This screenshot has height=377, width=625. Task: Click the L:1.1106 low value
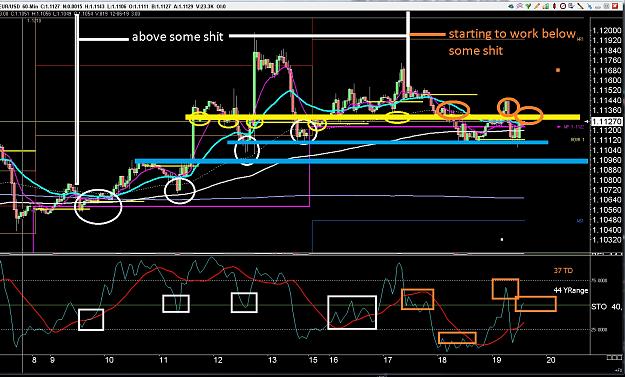[x=117, y=6]
